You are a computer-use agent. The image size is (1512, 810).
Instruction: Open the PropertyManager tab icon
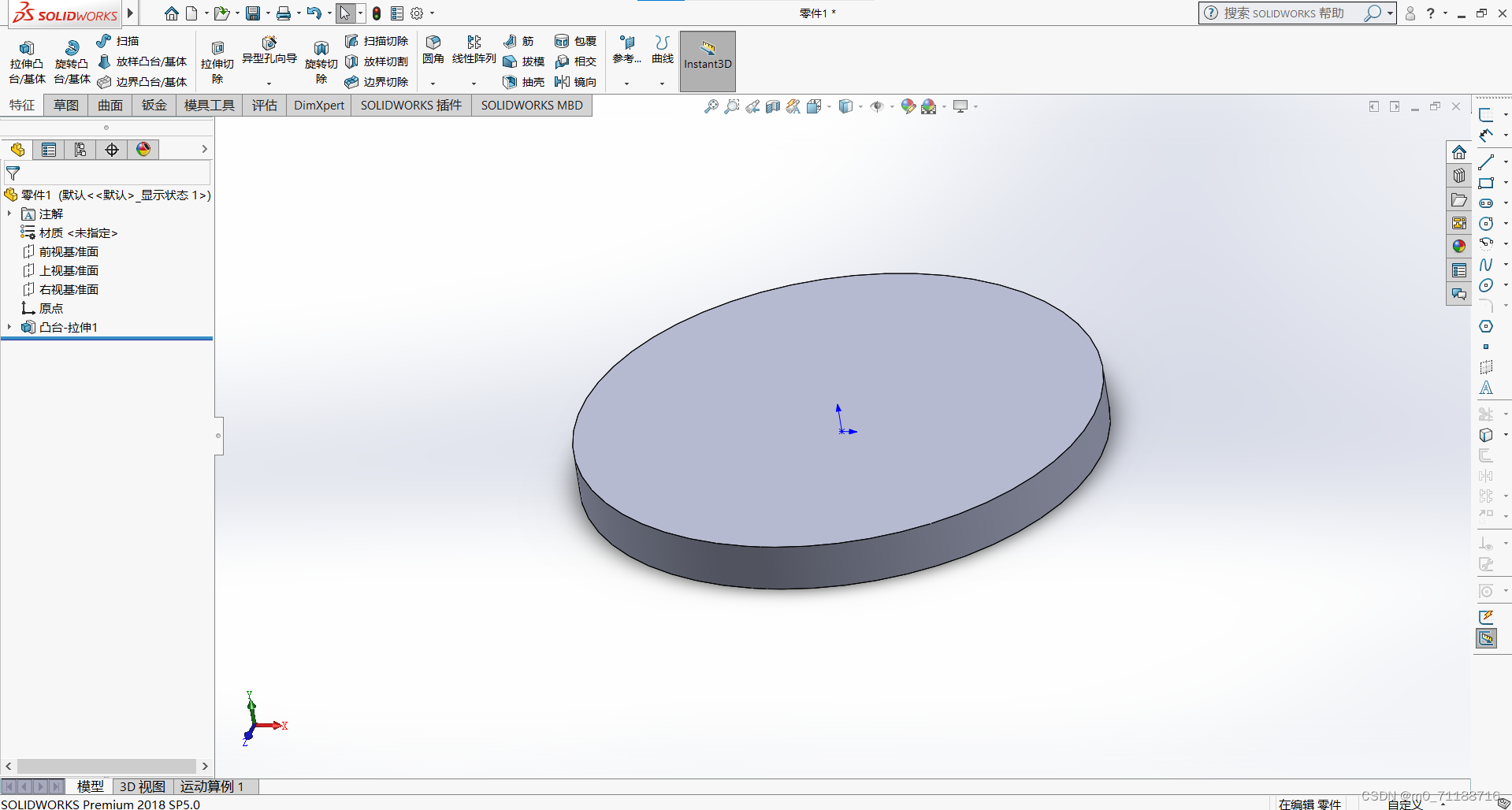coord(49,150)
